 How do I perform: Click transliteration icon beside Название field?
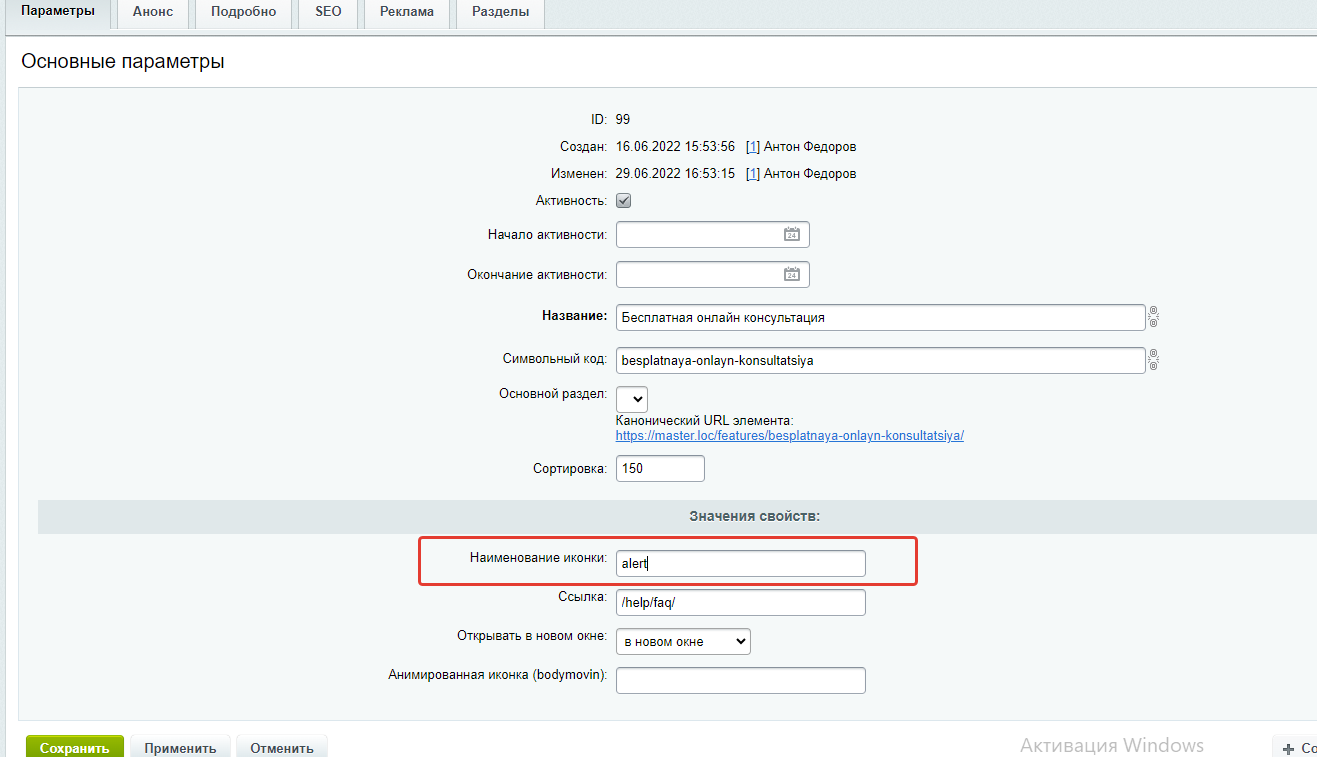pos(1153,317)
